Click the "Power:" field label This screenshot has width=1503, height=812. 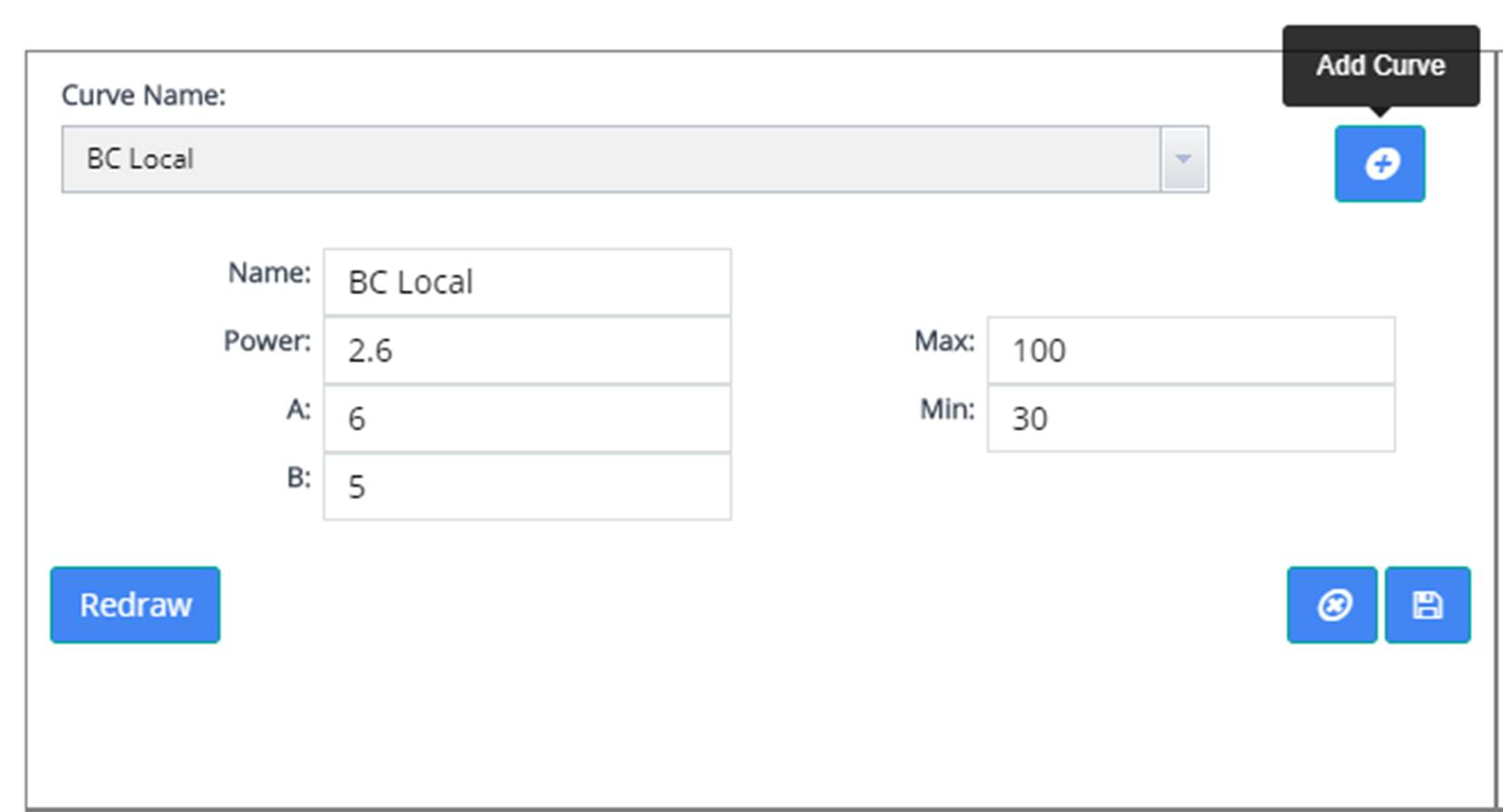267,340
